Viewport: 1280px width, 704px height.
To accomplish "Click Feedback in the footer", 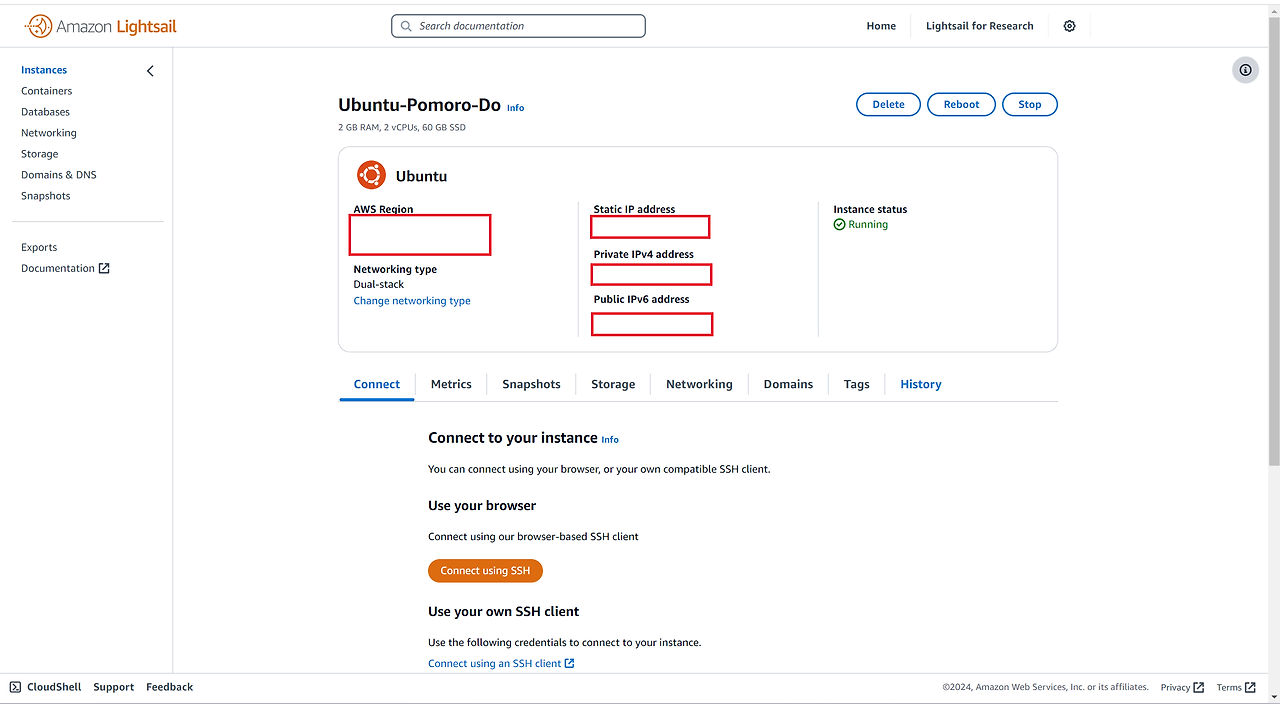I will click(x=169, y=687).
